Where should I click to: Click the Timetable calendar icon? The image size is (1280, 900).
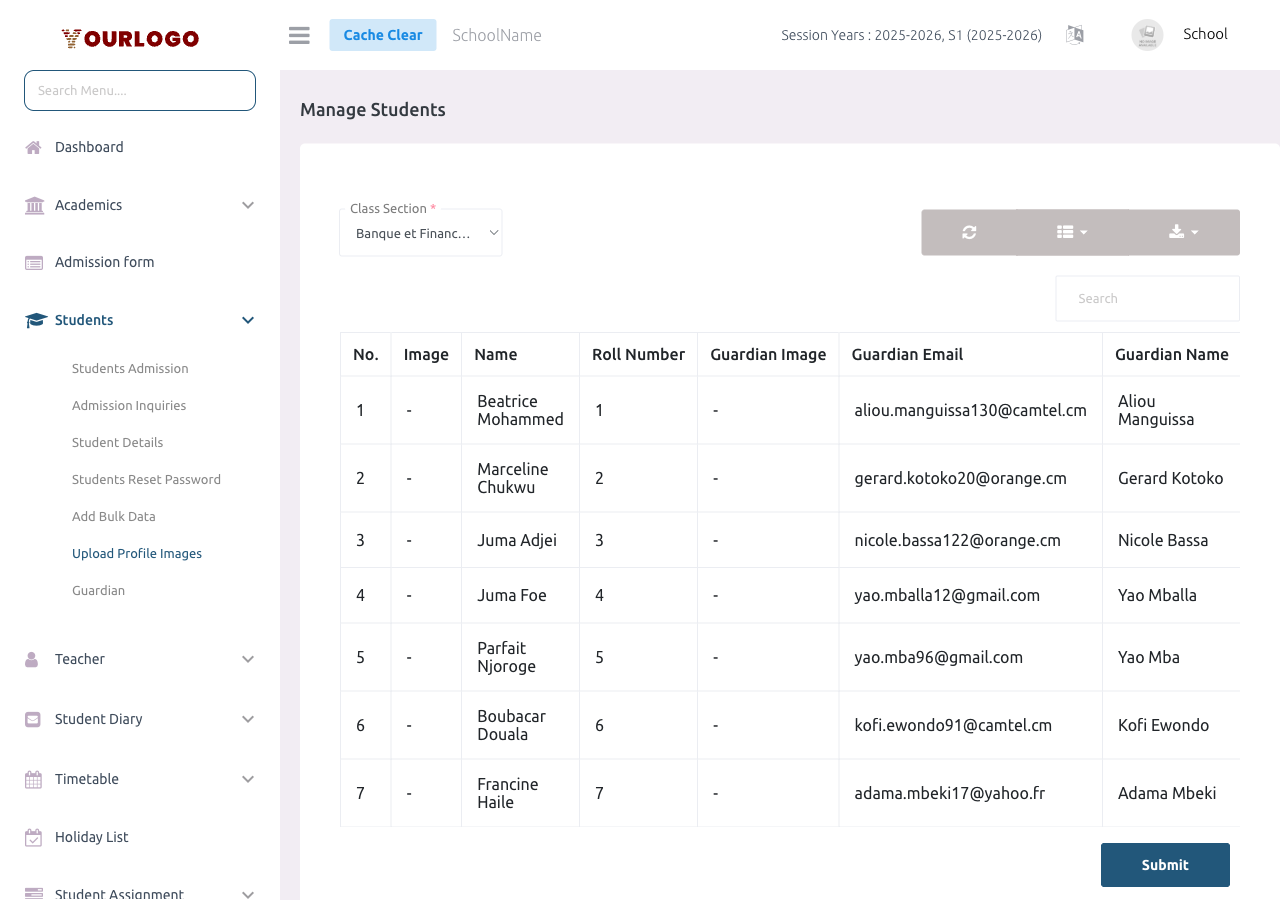click(x=33, y=778)
